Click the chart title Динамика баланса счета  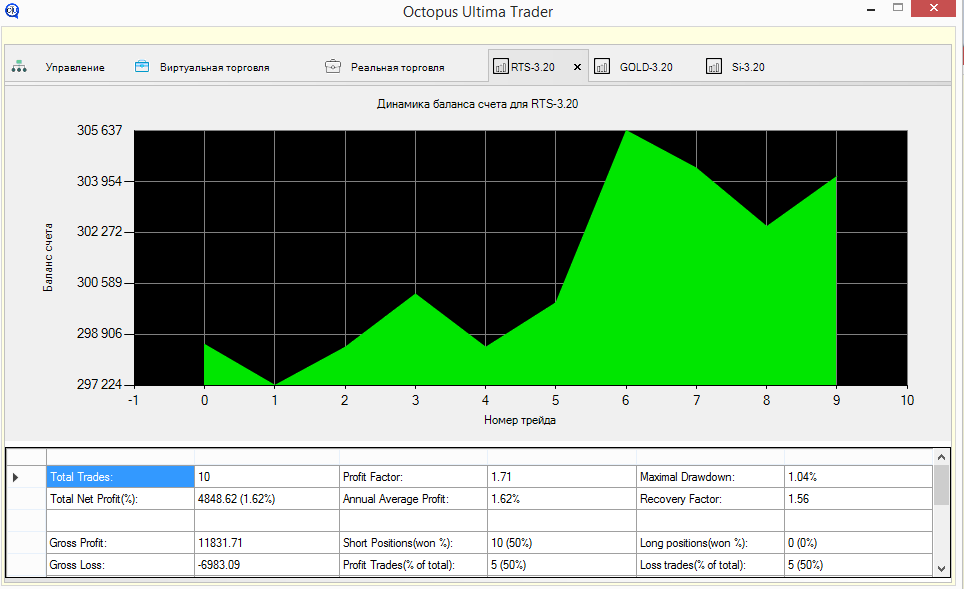[x=477, y=104]
